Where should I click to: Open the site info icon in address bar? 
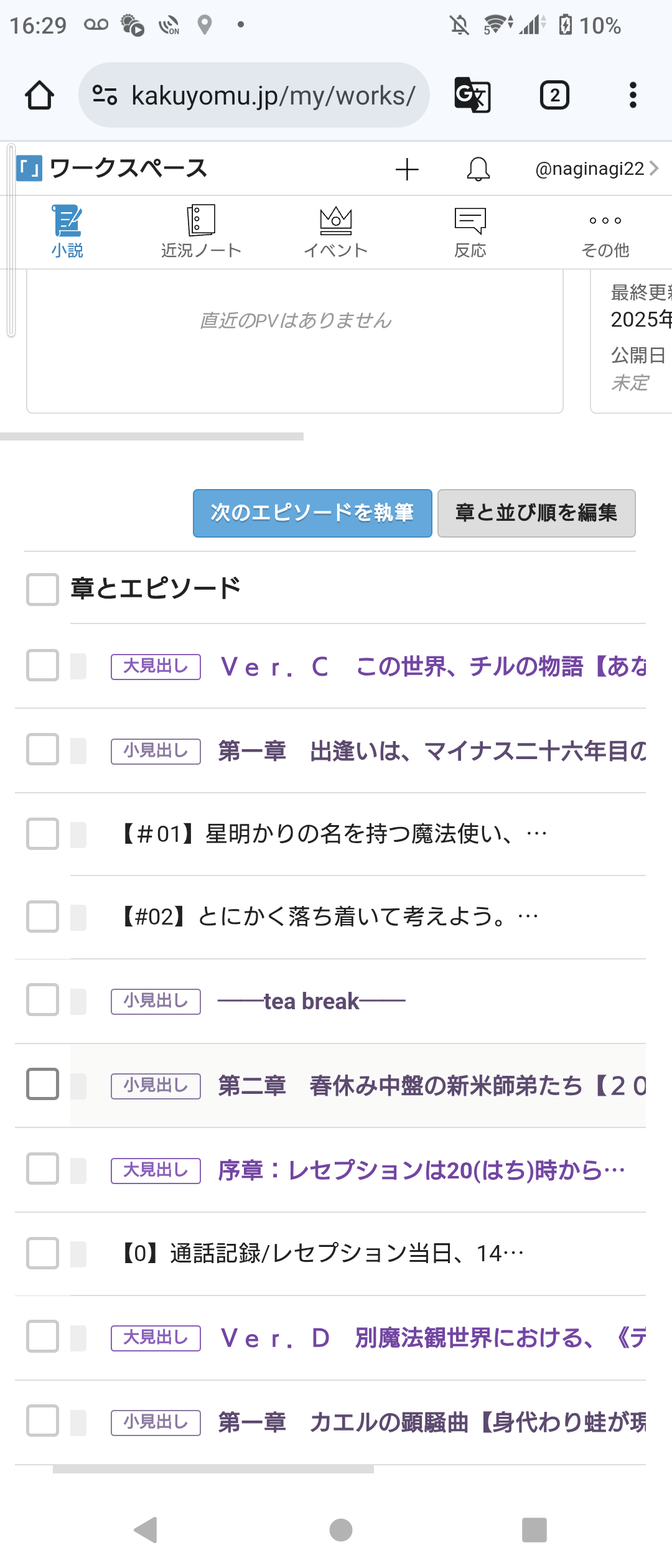click(x=105, y=95)
